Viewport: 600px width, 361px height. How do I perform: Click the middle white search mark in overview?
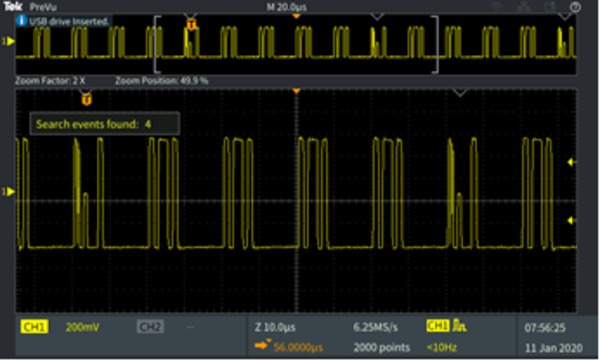[x=377, y=17]
